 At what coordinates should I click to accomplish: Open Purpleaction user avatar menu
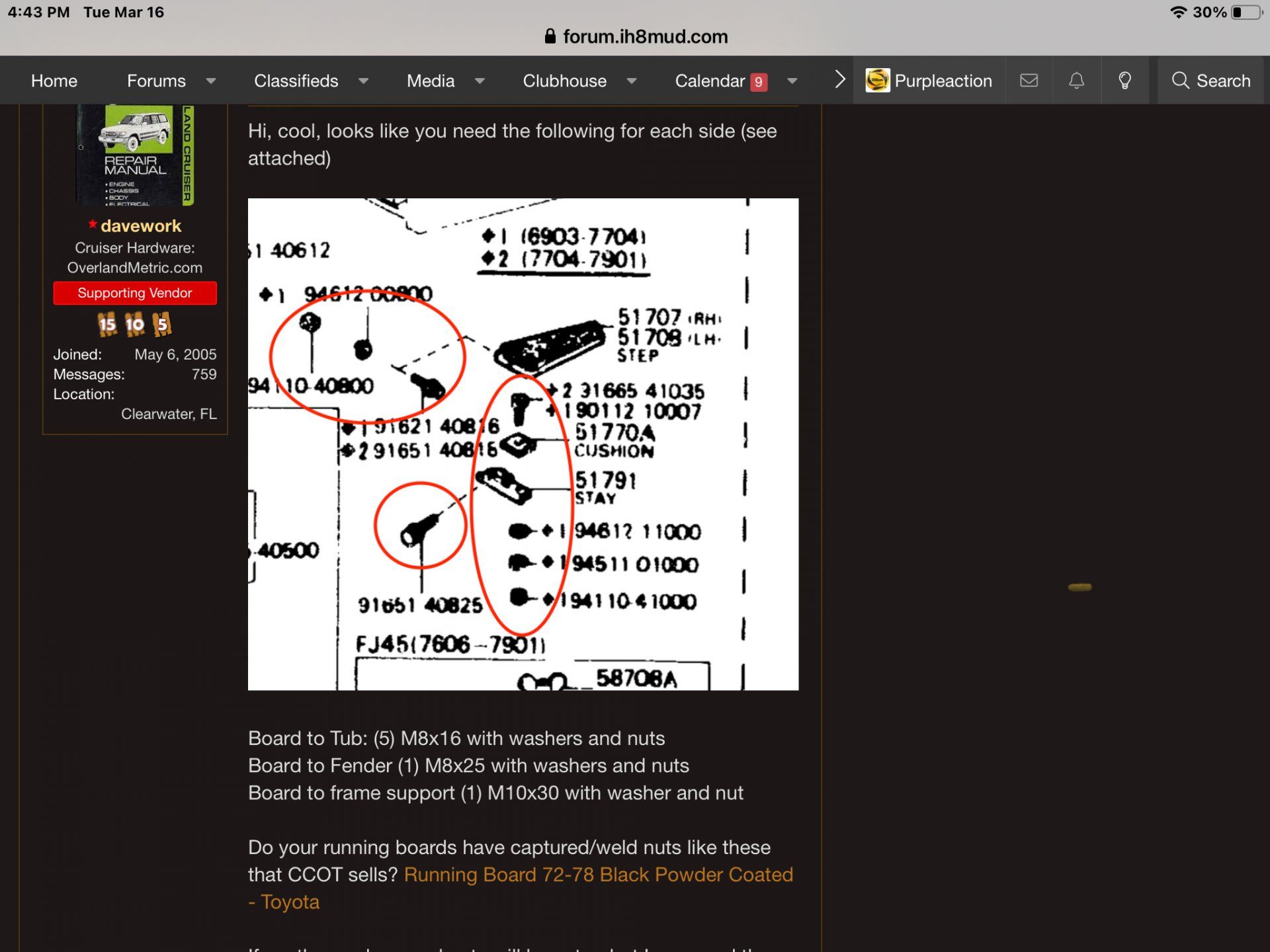click(x=878, y=81)
